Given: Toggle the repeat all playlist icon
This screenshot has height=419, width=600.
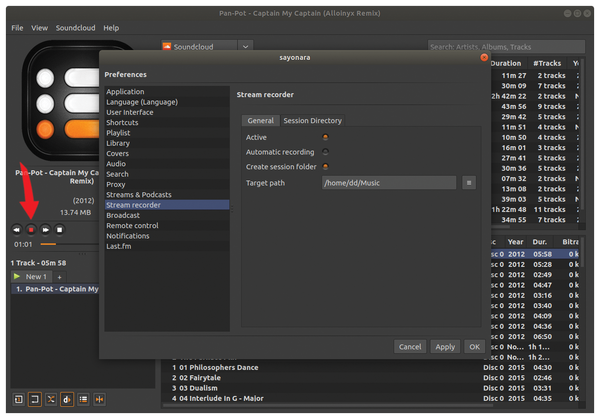Looking at the screenshot, I should click(x=34, y=399).
